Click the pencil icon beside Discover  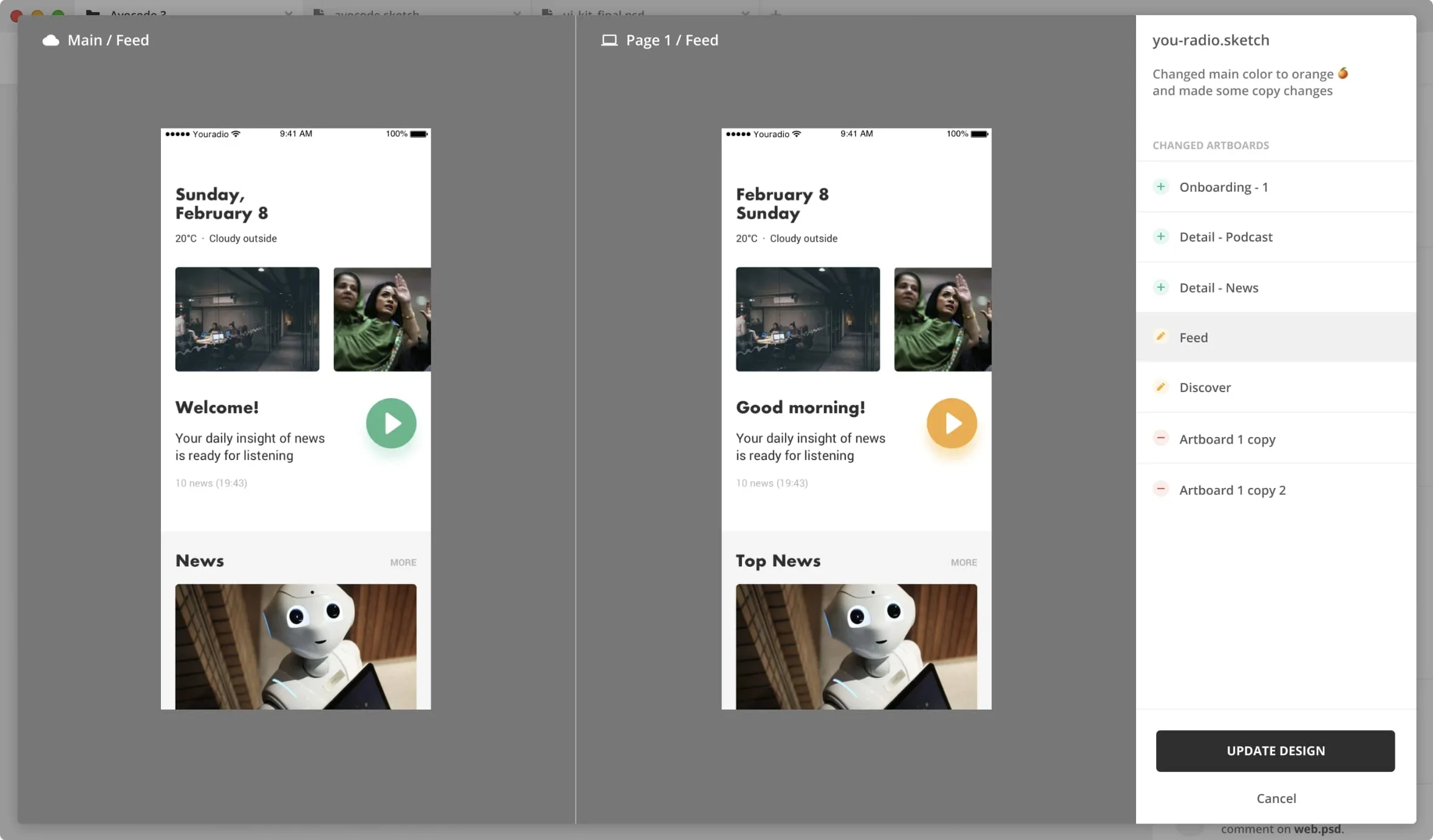[x=1162, y=387]
